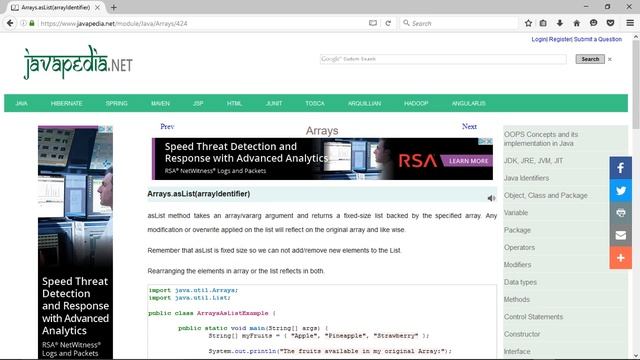This screenshot has width=640, height=360.
Task: Focus the Google custom search field
Action: pyautogui.click(x=443, y=59)
